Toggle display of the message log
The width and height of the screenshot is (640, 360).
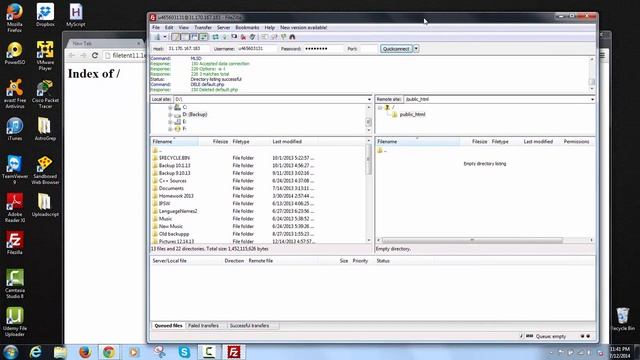pyautogui.click(x=176, y=37)
